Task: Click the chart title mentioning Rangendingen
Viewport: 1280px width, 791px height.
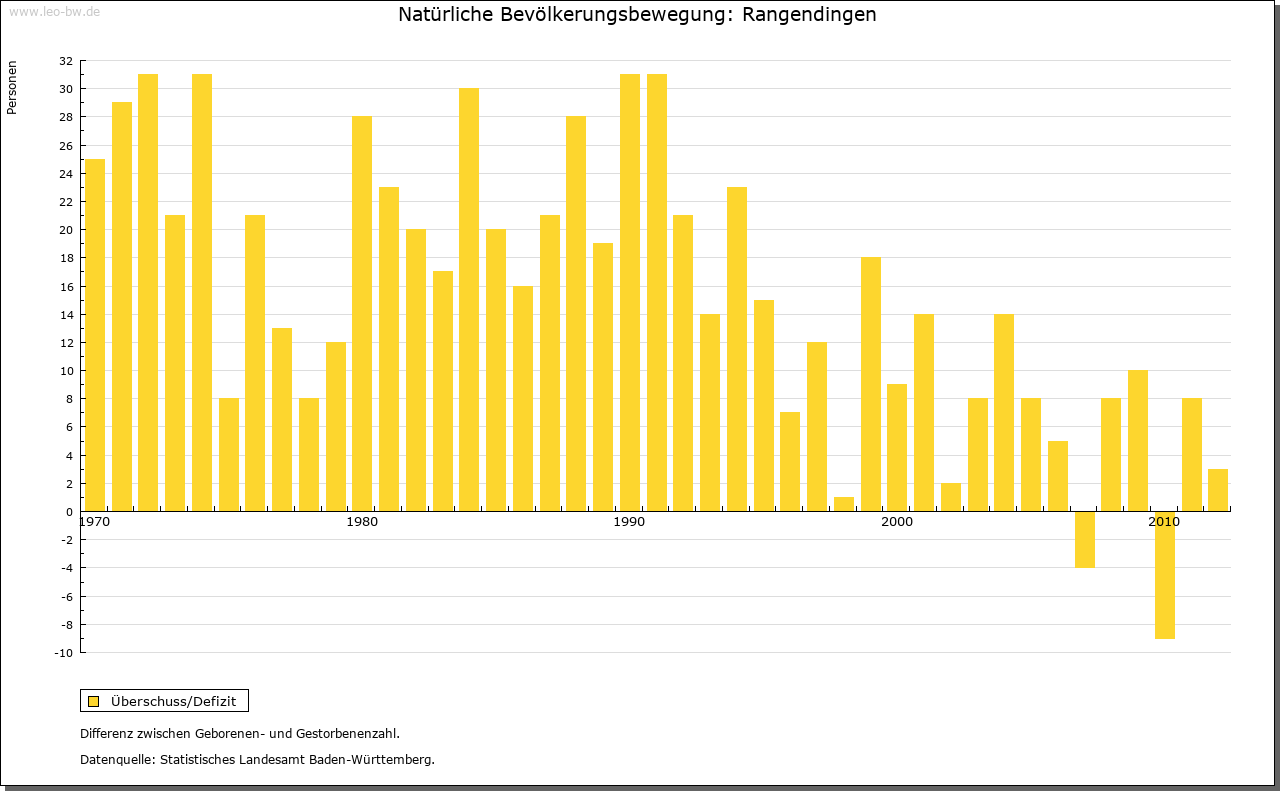Action: pyautogui.click(x=637, y=15)
